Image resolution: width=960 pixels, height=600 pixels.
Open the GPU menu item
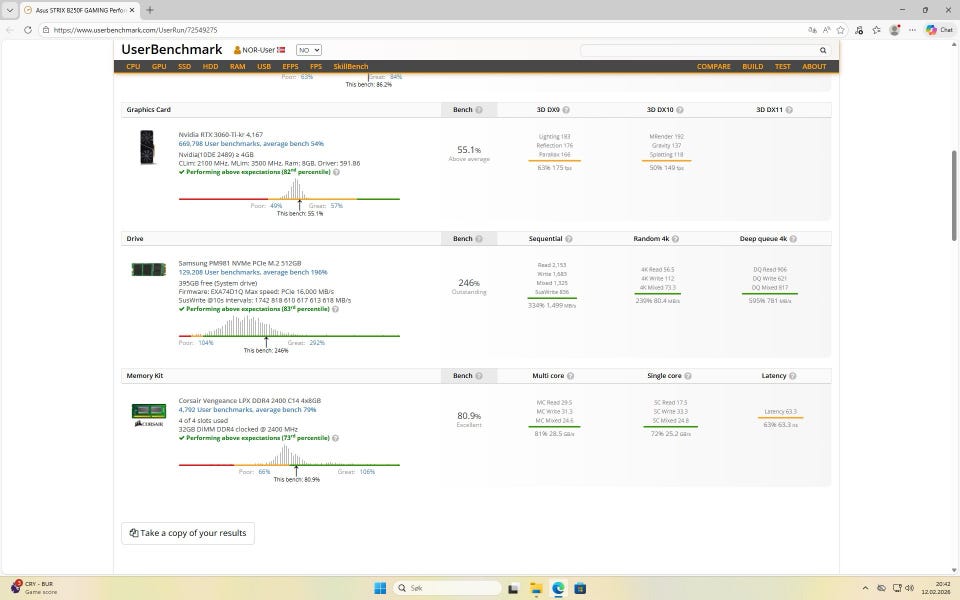(x=159, y=66)
